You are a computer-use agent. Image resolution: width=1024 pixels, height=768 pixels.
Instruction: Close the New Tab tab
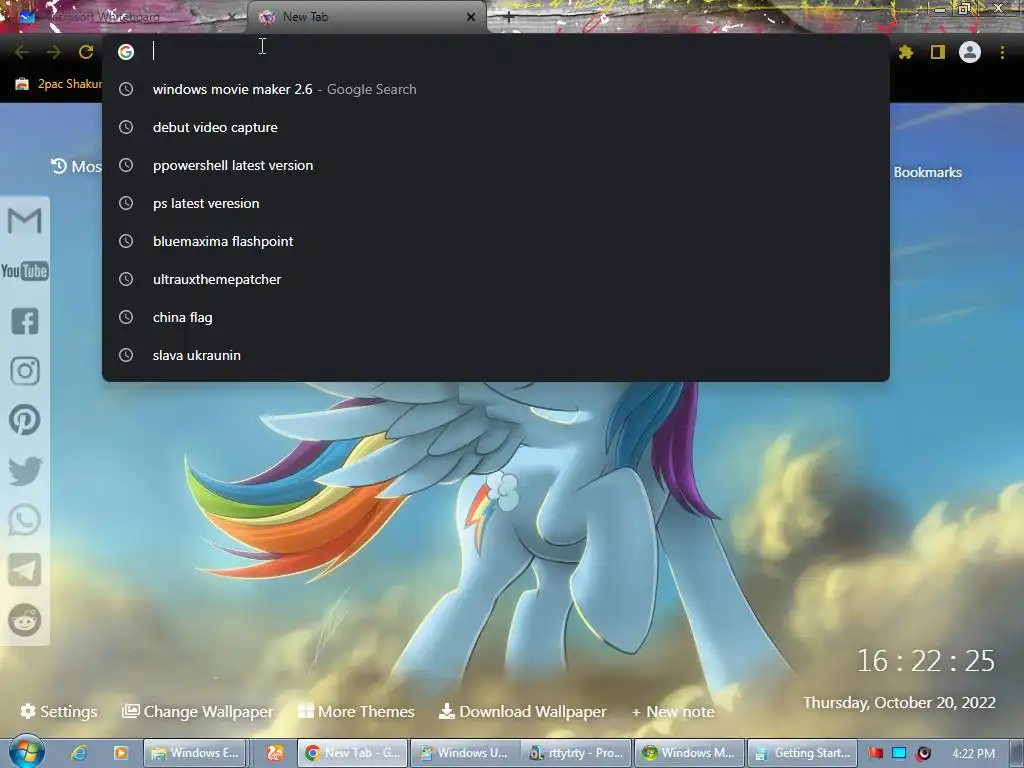tap(471, 17)
